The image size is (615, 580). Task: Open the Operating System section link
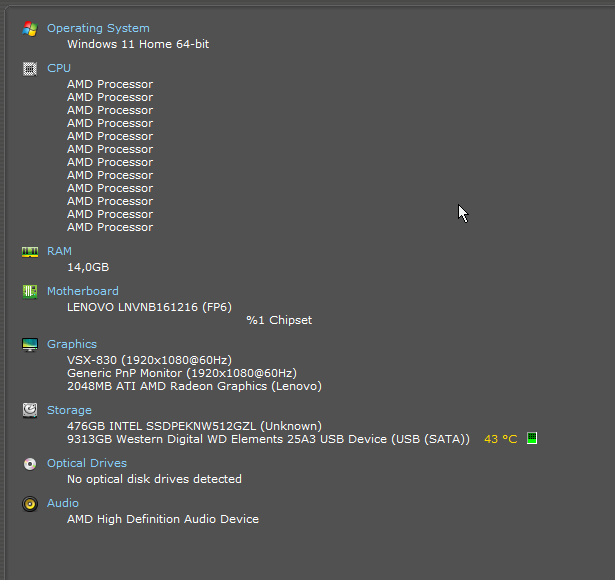(x=98, y=28)
